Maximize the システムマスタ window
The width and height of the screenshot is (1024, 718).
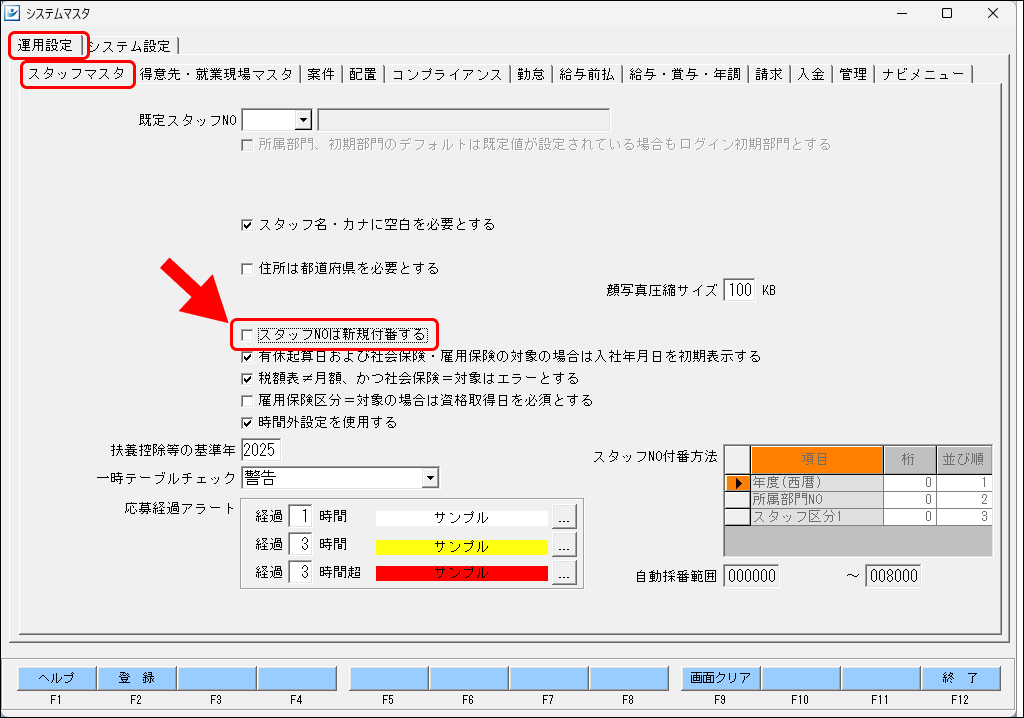[947, 13]
